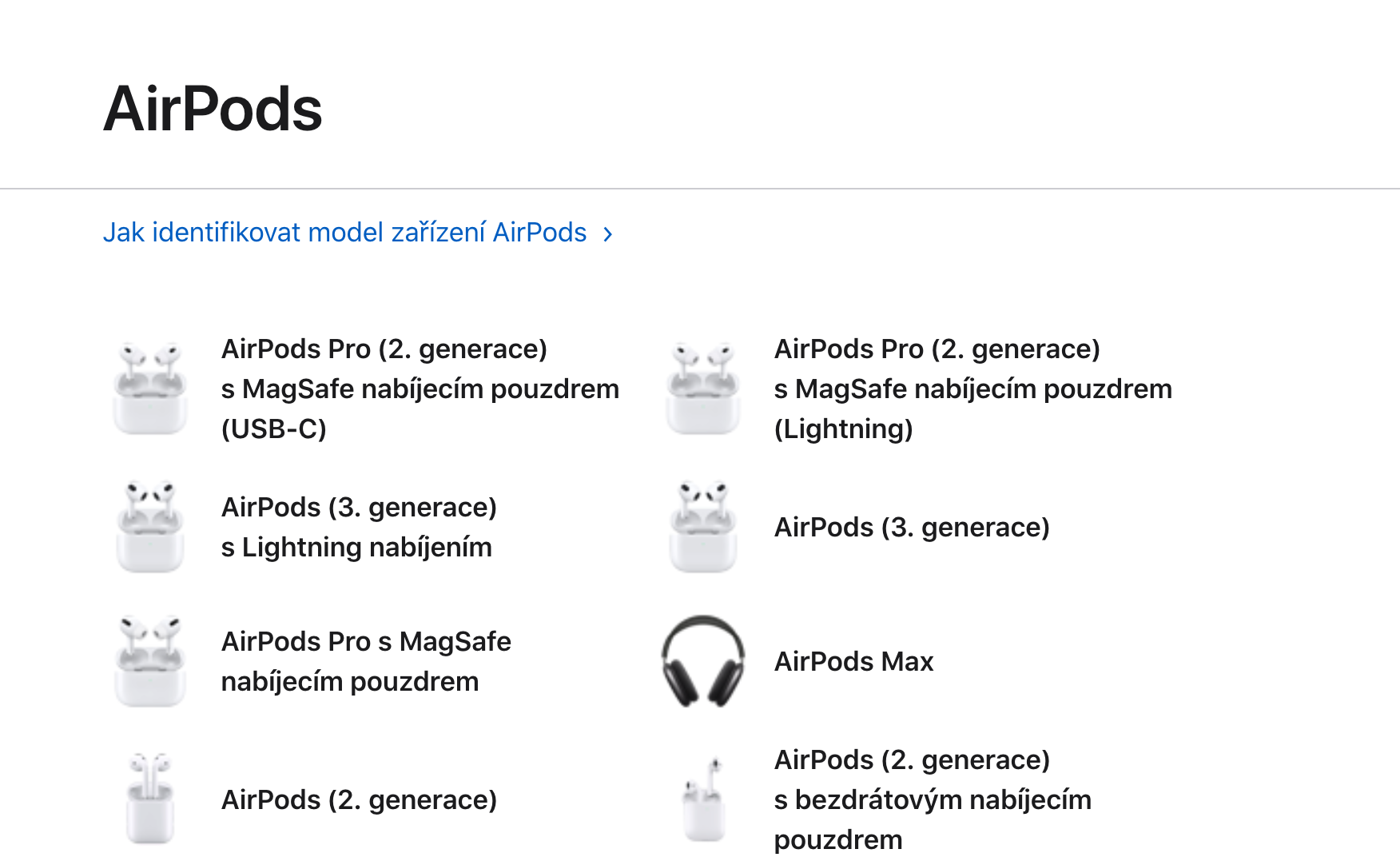This screenshot has width=1400, height=865.
Task: Click the AirPods Pro 2 Lightning product image
Action: click(702, 389)
